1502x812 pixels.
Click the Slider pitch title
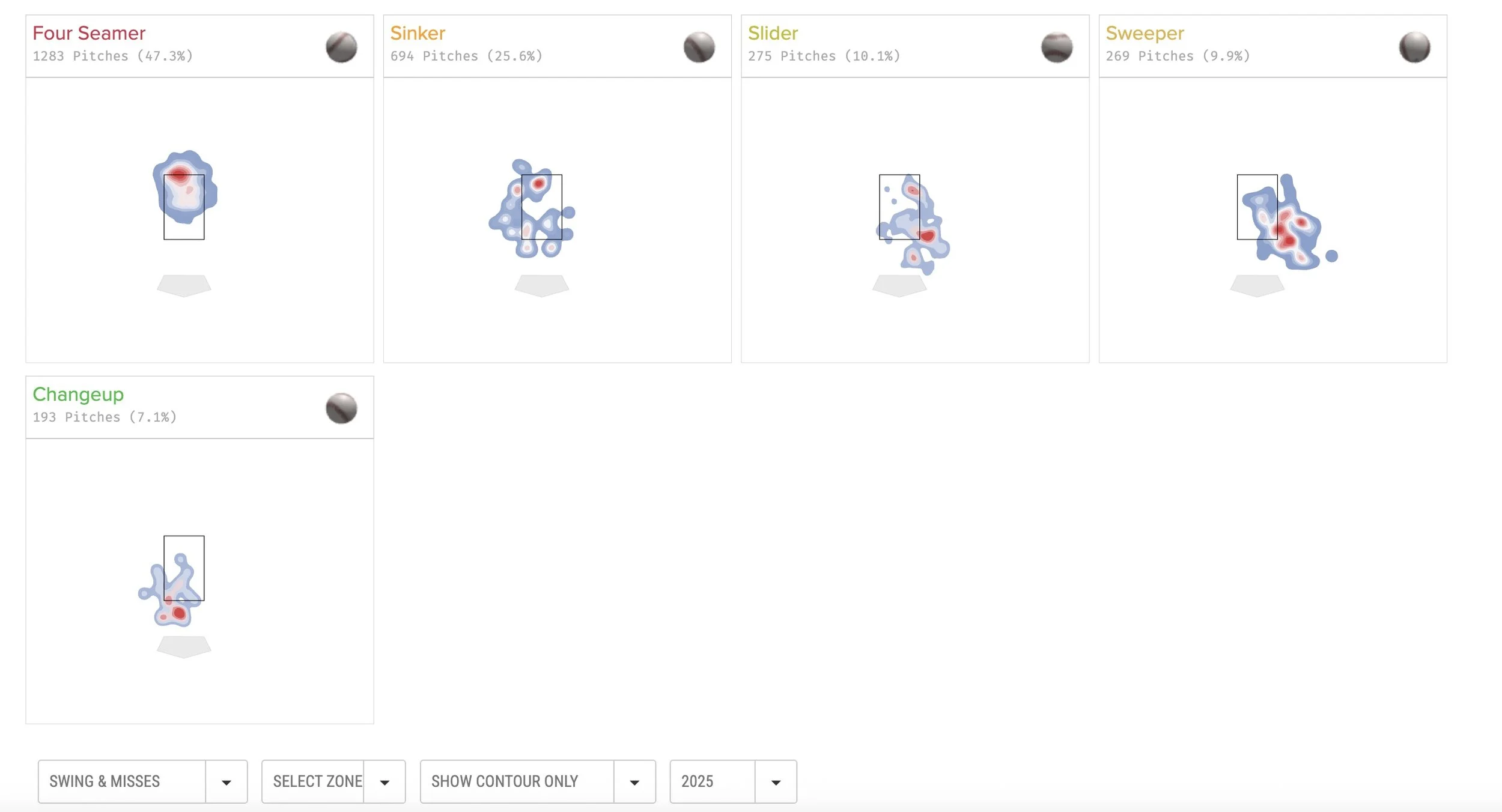(x=773, y=33)
